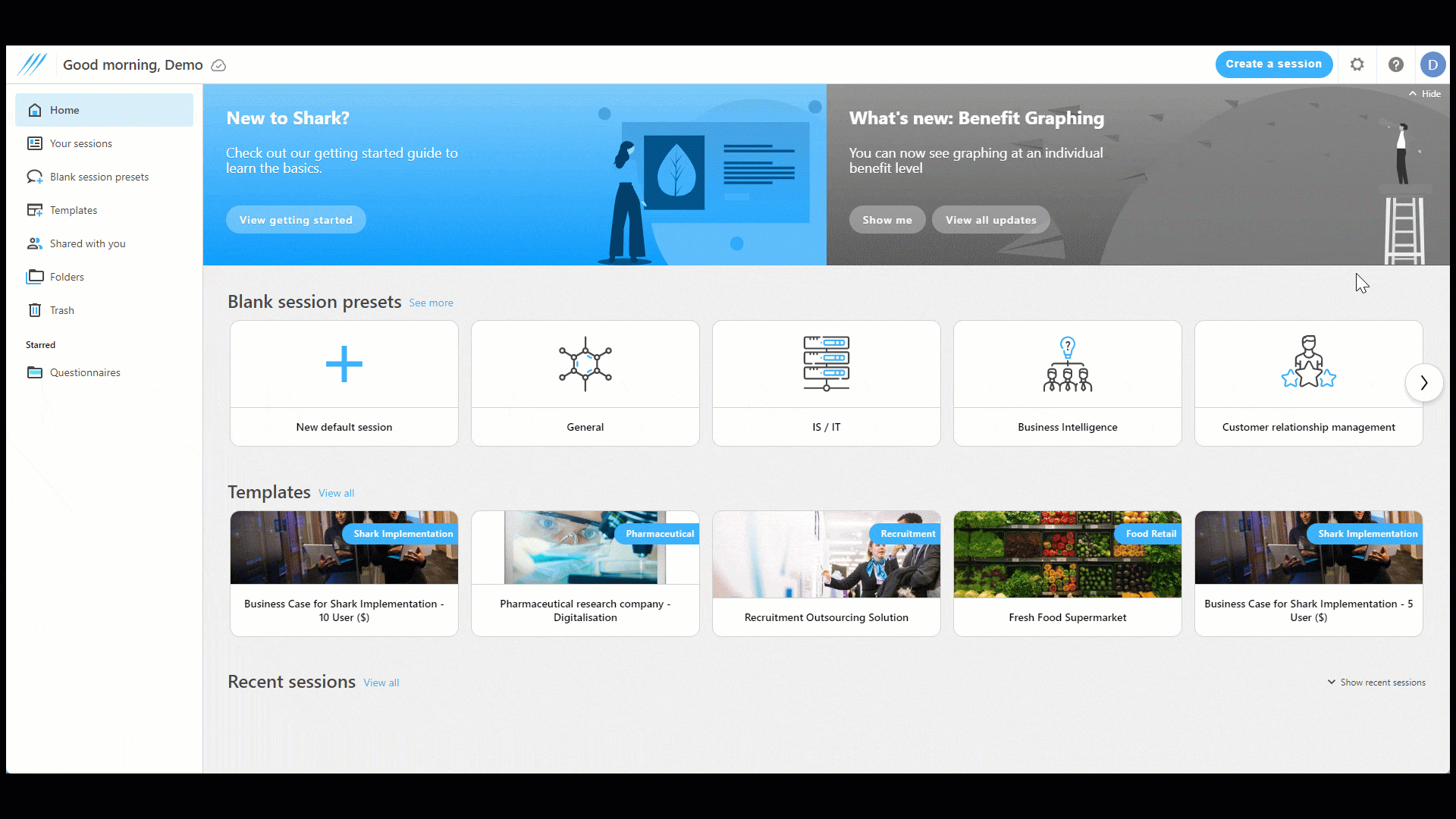Open Business Case Shark Implementation 5 User thumbnail
The image size is (1456, 819).
[x=1309, y=548]
